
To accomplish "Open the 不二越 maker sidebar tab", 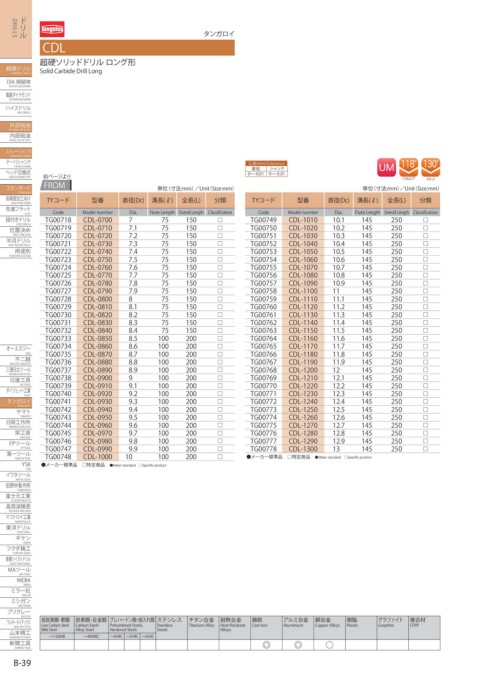I will (x=16, y=360).
